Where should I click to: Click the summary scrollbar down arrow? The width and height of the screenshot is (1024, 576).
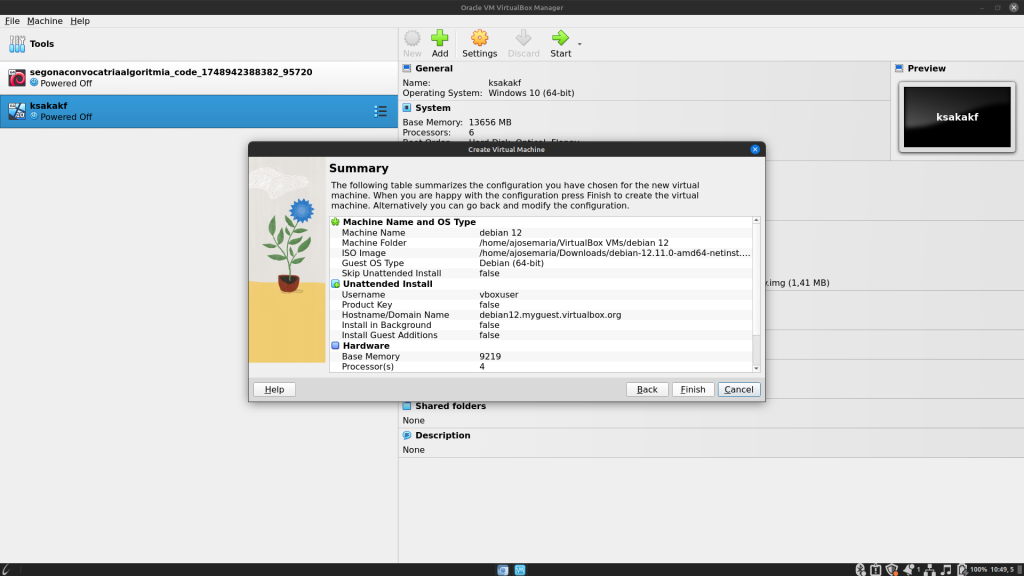[x=756, y=368]
